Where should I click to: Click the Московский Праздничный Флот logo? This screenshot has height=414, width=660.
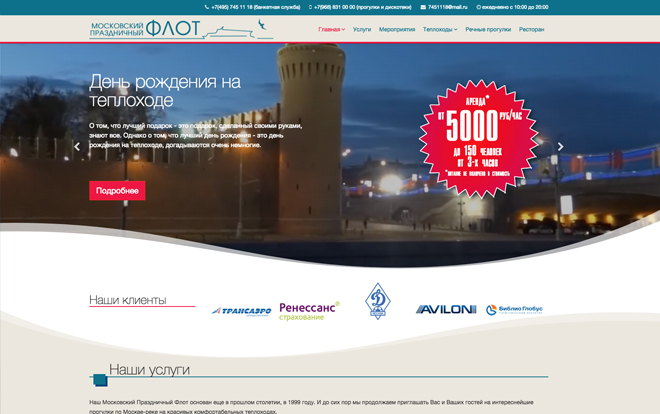[181, 29]
